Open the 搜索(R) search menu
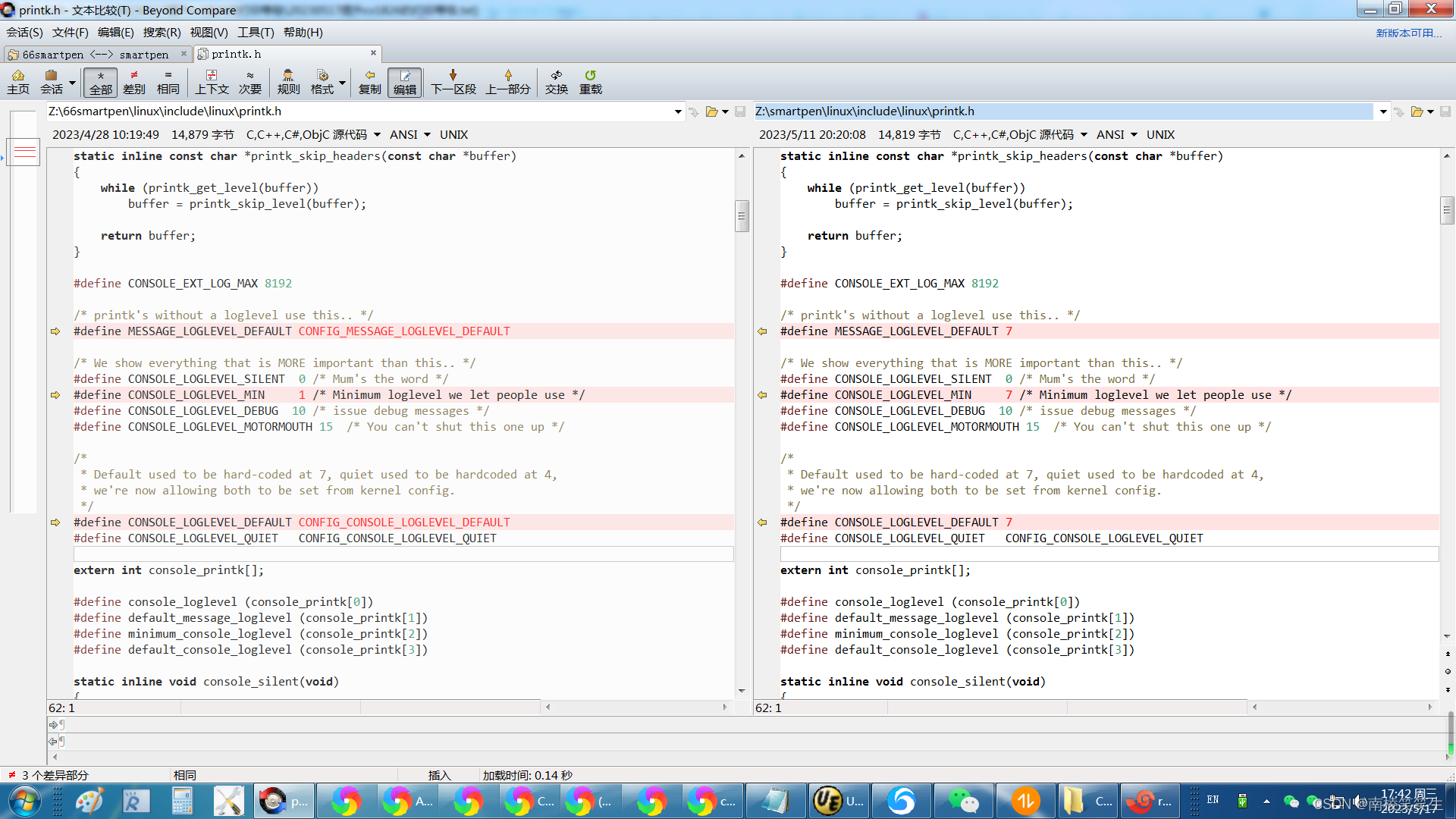Screen dimensions: 1456x819 tap(162, 33)
